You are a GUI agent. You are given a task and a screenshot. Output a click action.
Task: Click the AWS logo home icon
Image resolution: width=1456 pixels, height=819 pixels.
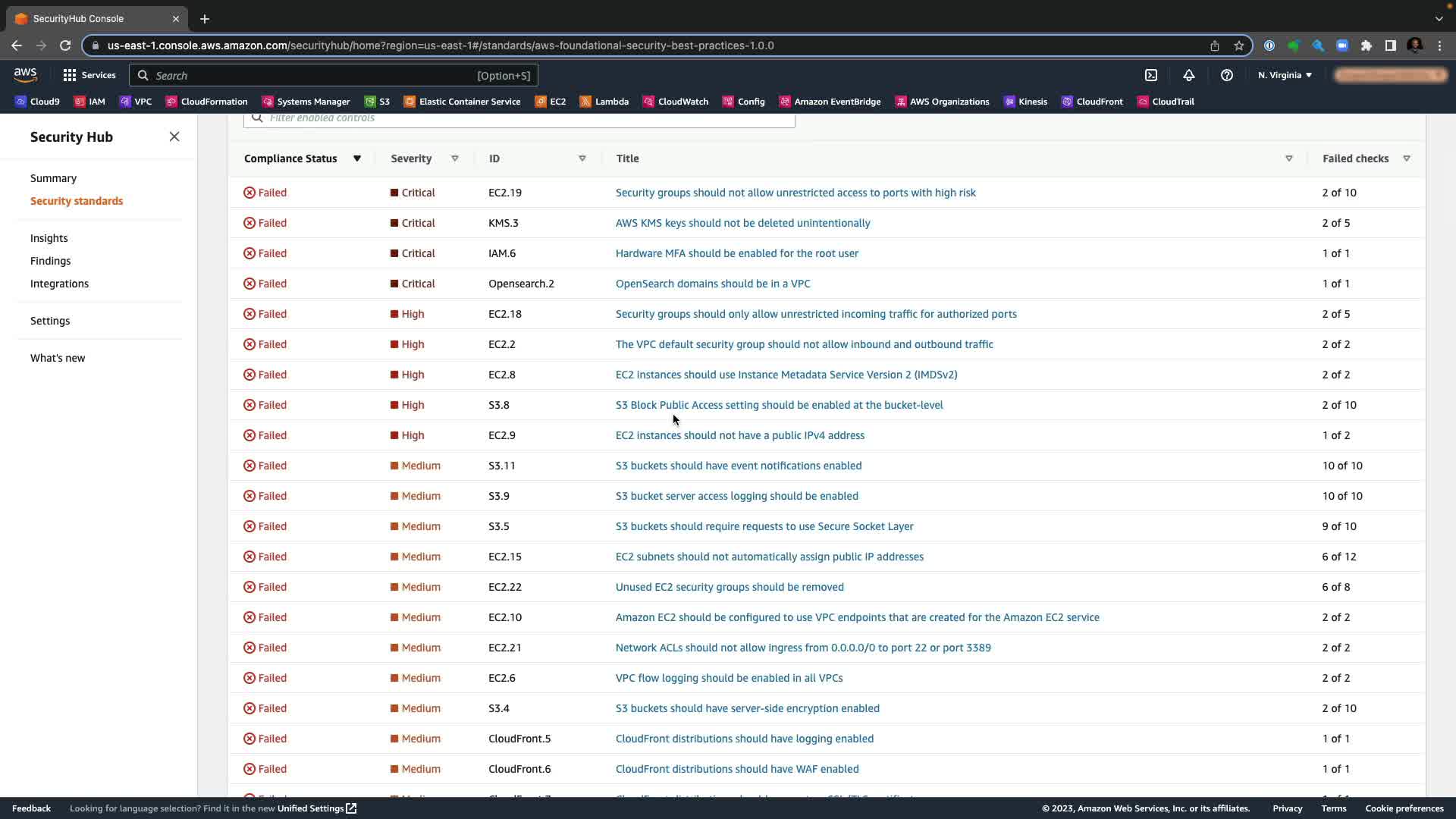tap(25, 75)
